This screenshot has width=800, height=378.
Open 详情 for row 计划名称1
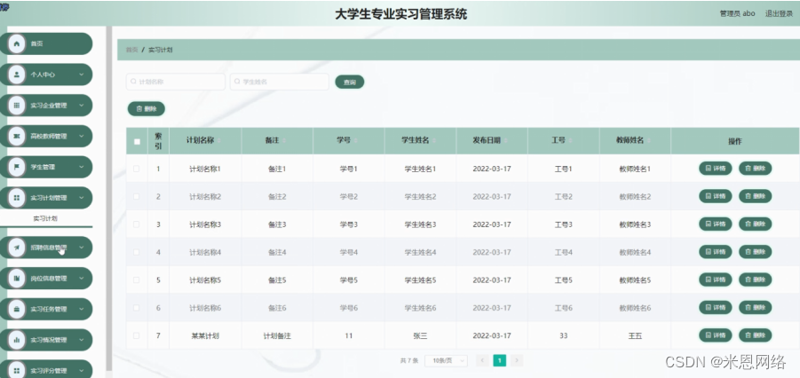[715, 168]
